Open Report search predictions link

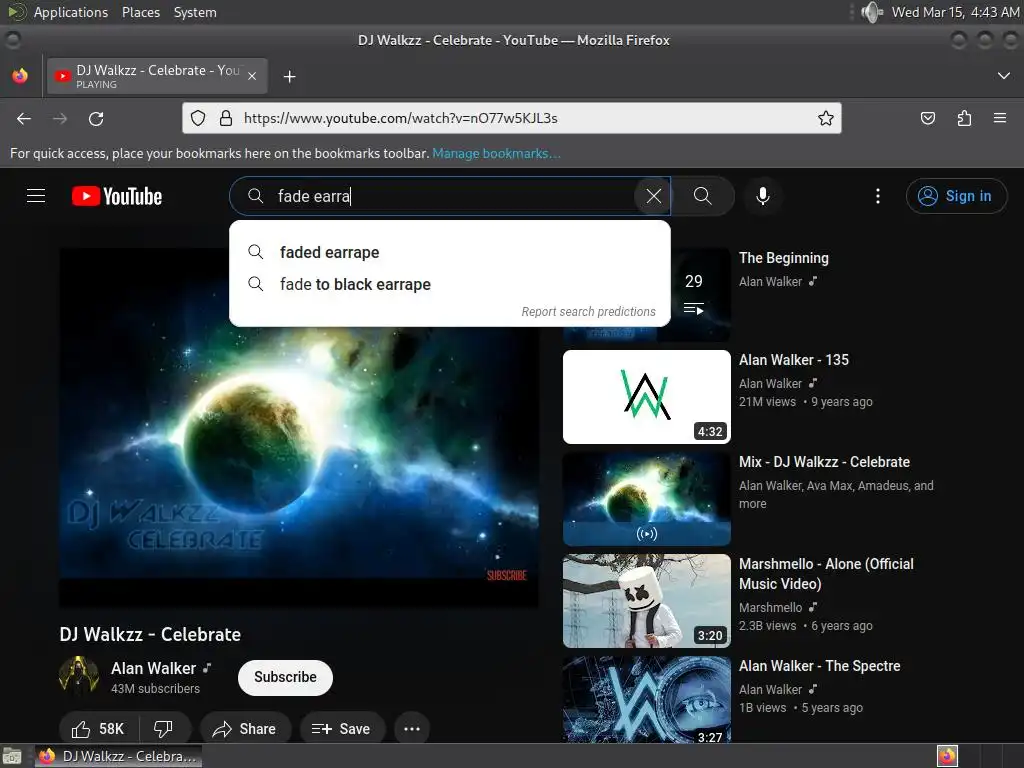point(588,312)
